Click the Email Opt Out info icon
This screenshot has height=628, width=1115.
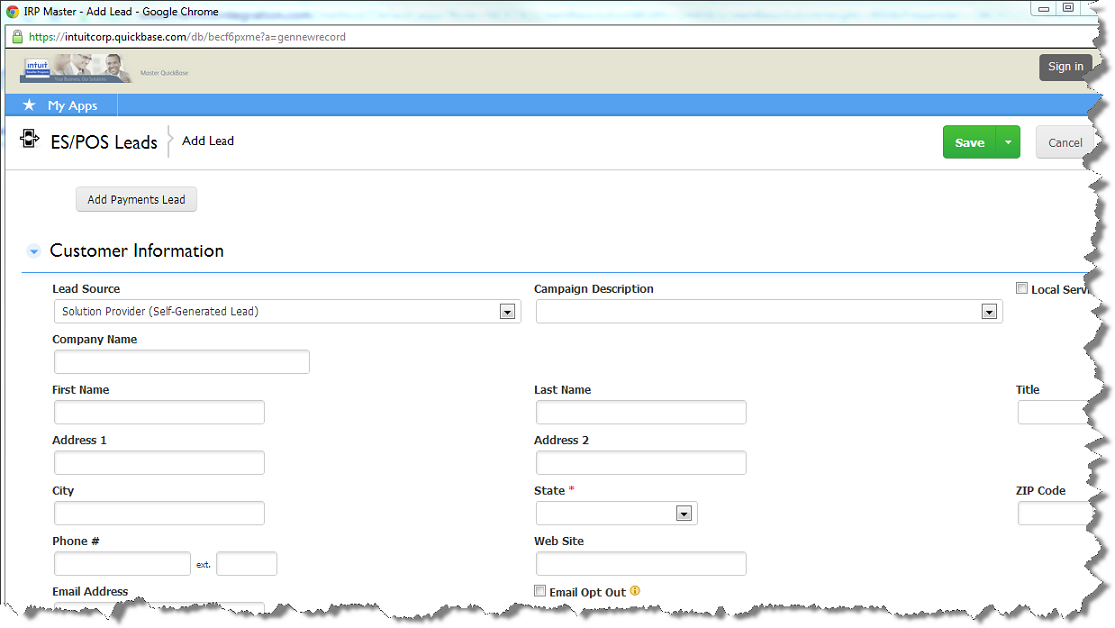click(634, 591)
